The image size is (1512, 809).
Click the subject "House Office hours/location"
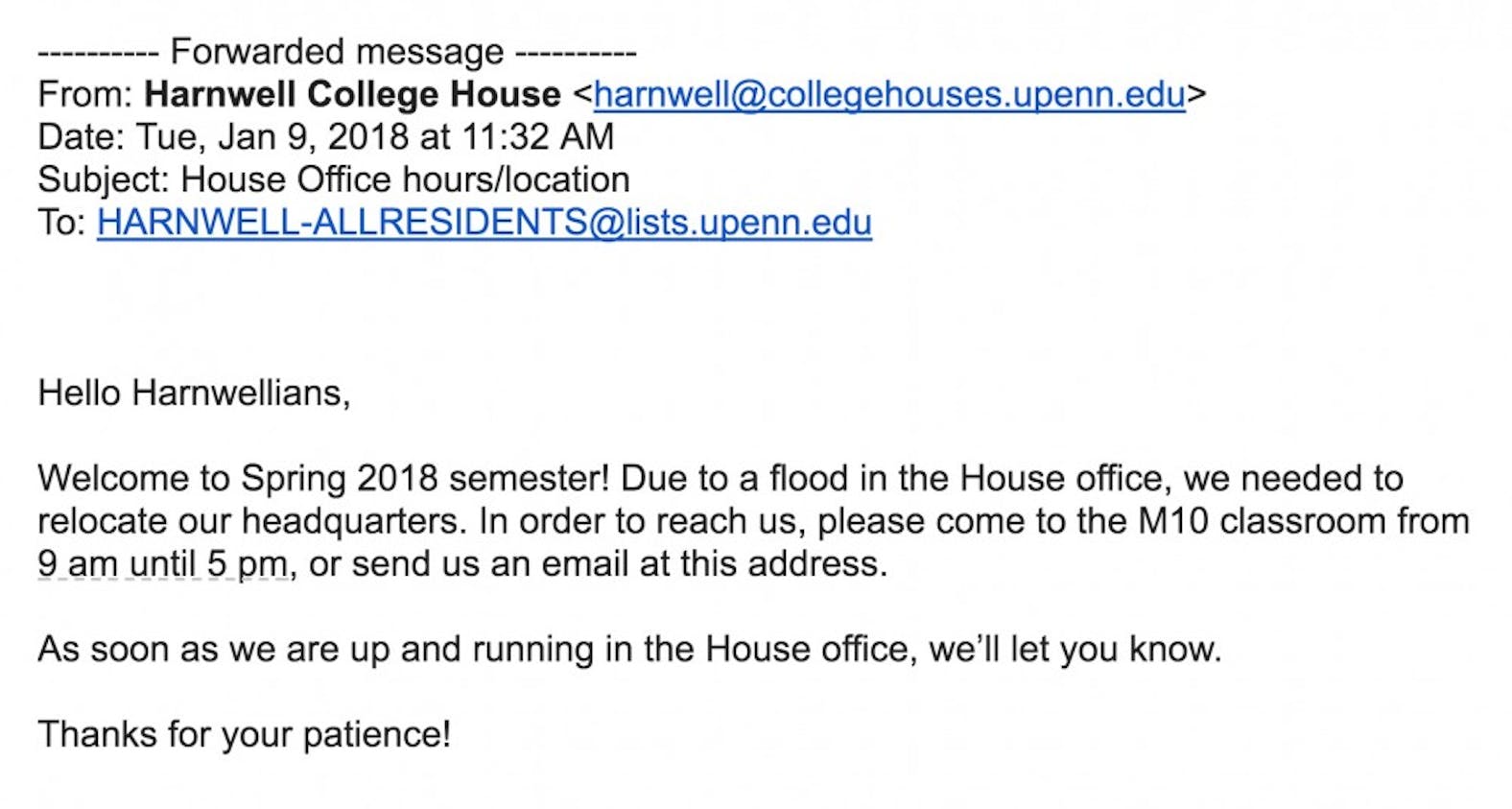(x=405, y=179)
